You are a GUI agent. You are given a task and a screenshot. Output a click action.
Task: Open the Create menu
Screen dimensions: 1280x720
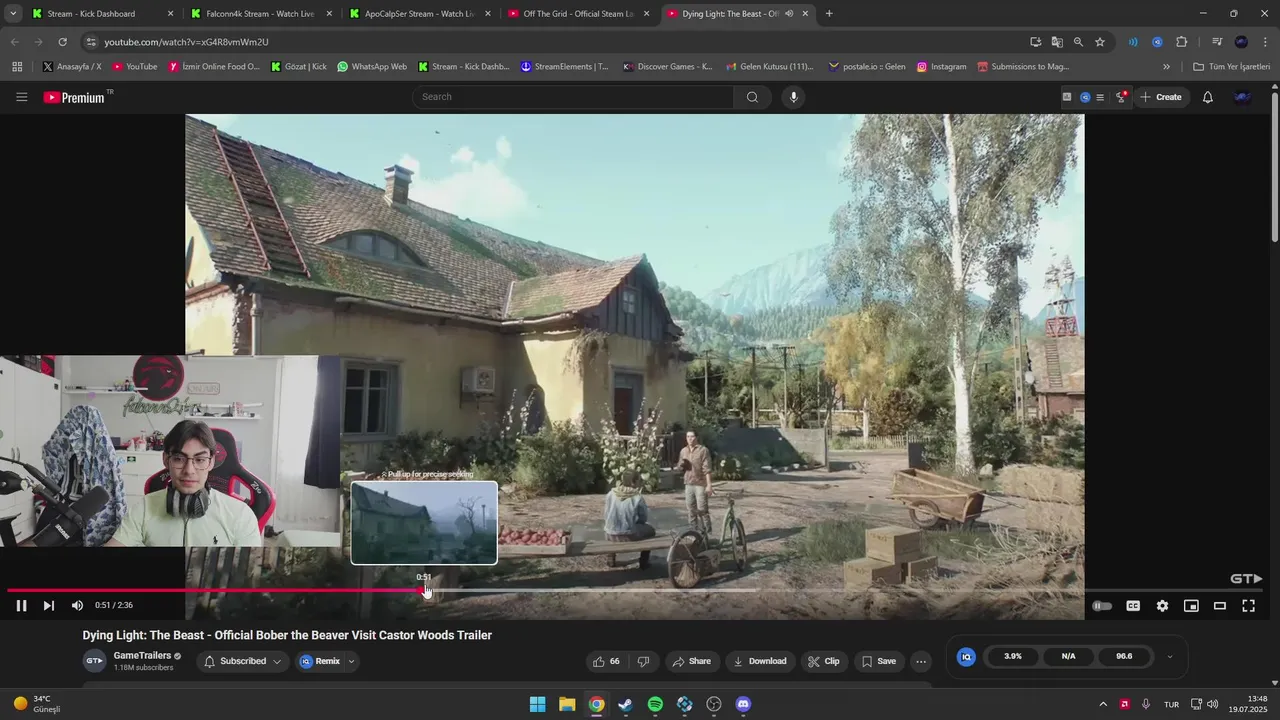click(x=1161, y=97)
